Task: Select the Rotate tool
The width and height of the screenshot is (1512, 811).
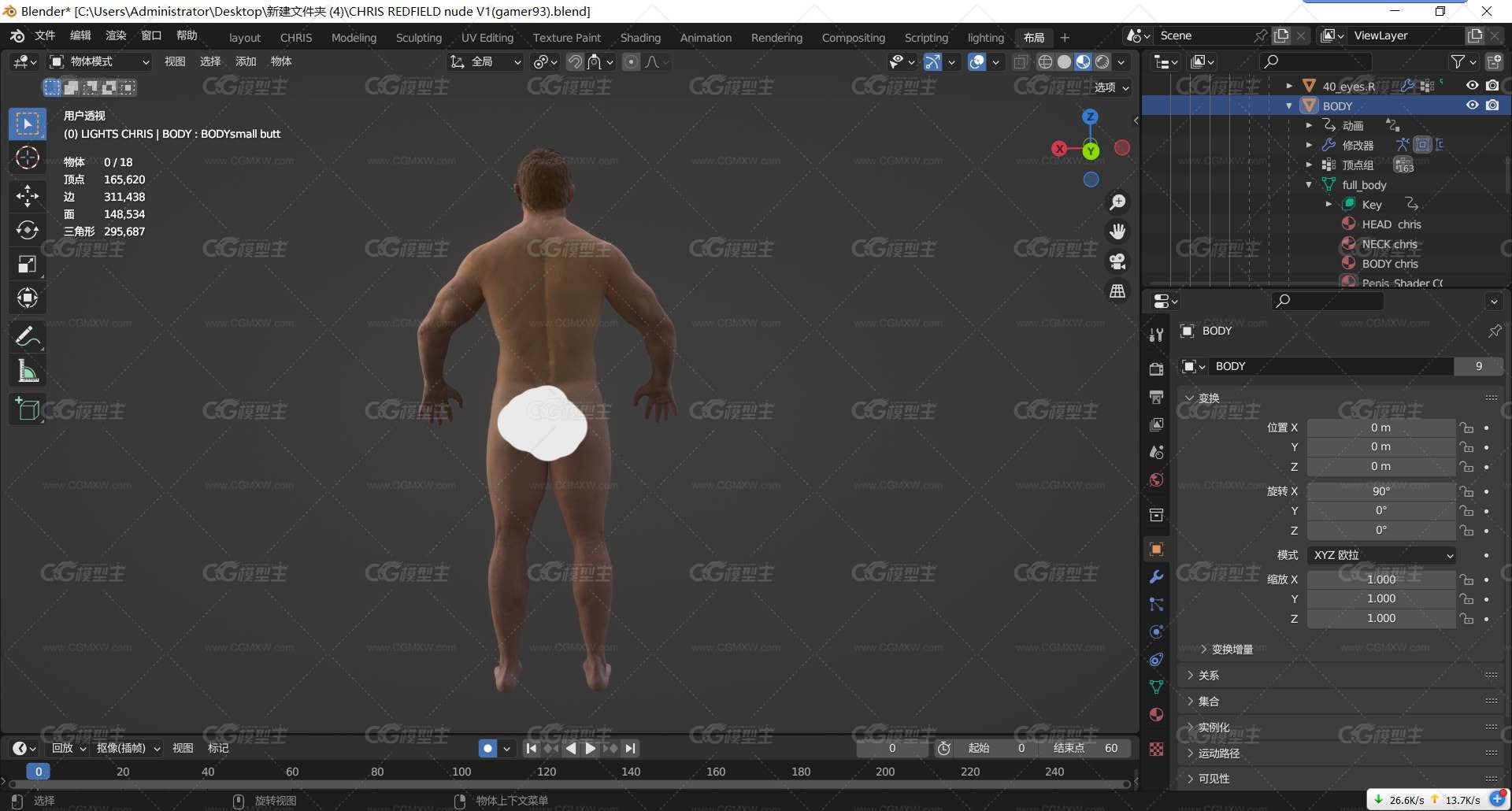Action: point(28,229)
